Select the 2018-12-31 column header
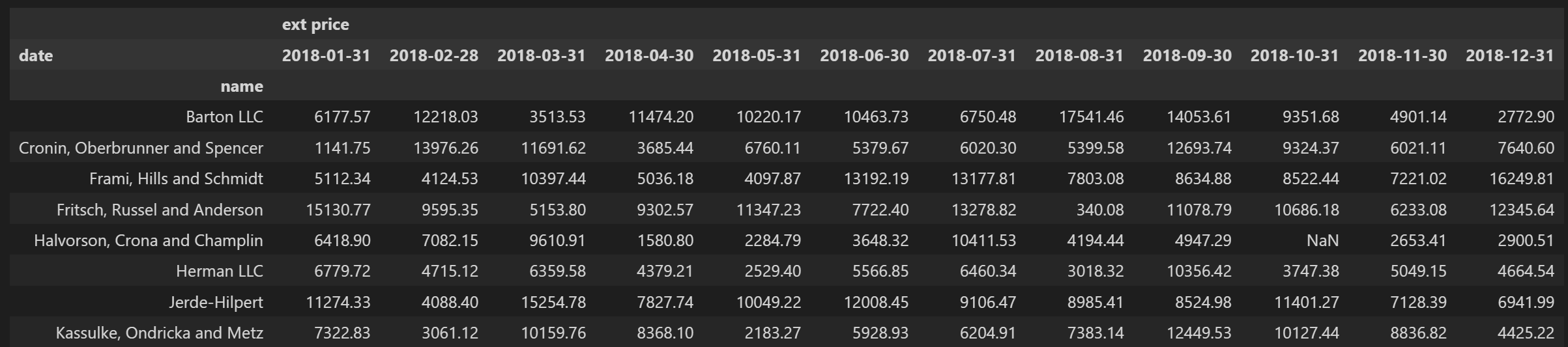This screenshot has height=347, width=1568. tap(1509, 56)
